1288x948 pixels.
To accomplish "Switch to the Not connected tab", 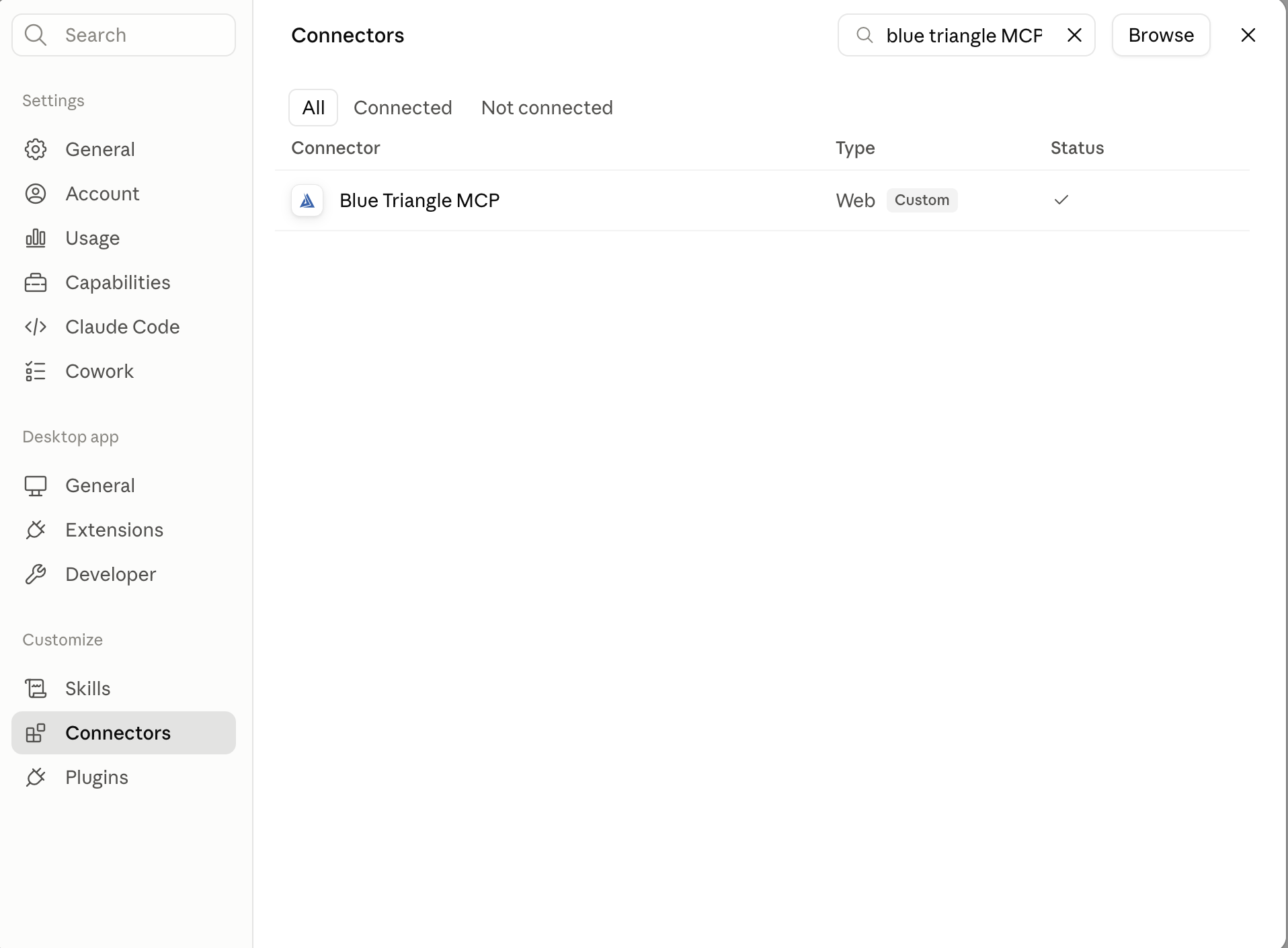I will click(547, 108).
